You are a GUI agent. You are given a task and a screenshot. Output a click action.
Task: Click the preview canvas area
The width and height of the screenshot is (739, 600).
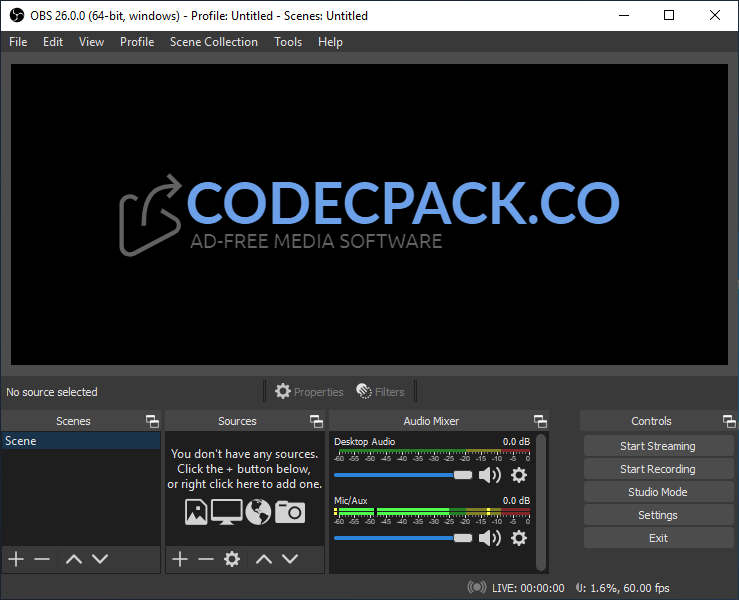[x=369, y=214]
